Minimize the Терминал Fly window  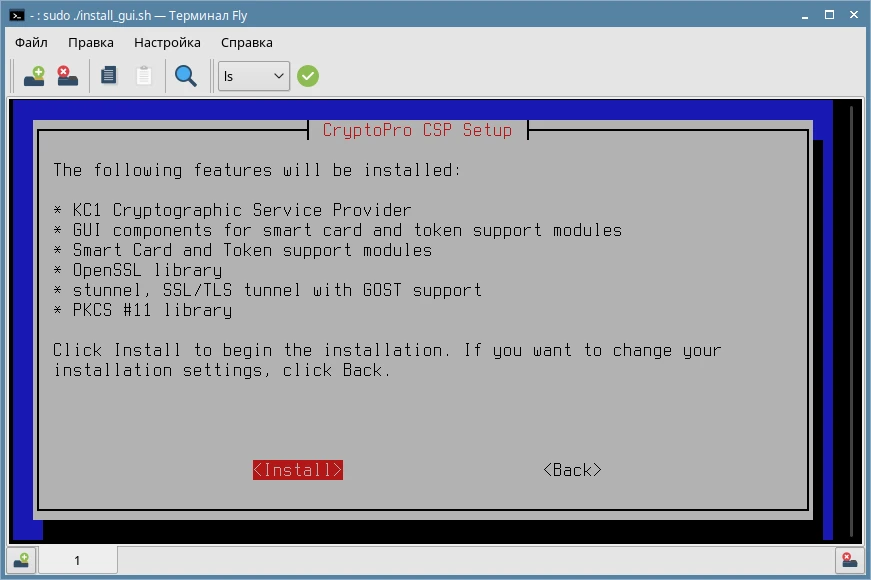pos(804,16)
